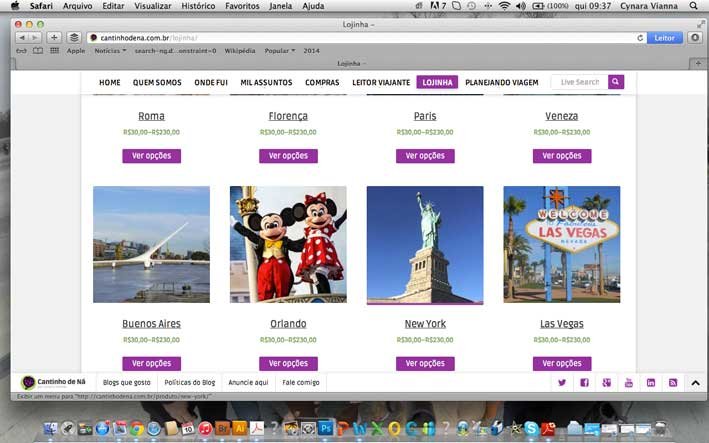Click the Spotlight search icon in menu bar
This screenshot has width=709, height=443.
tap(693, 6)
